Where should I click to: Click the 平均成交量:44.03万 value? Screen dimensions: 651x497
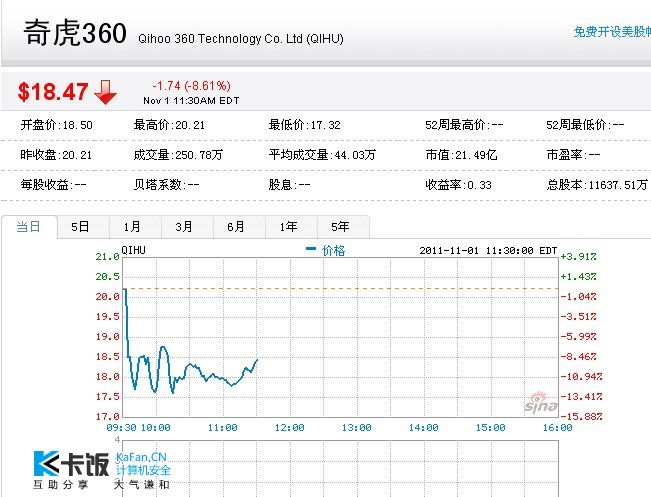322,155
